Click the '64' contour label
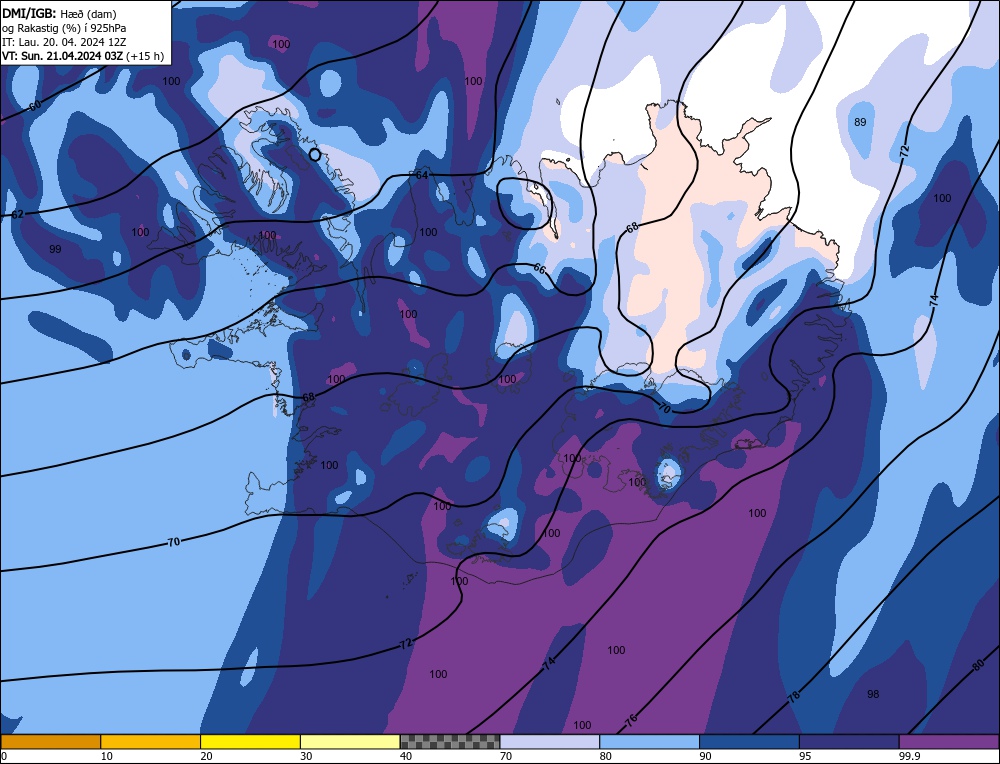Image resolution: width=1000 pixels, height=764 pixels. (x=422, y=175)
